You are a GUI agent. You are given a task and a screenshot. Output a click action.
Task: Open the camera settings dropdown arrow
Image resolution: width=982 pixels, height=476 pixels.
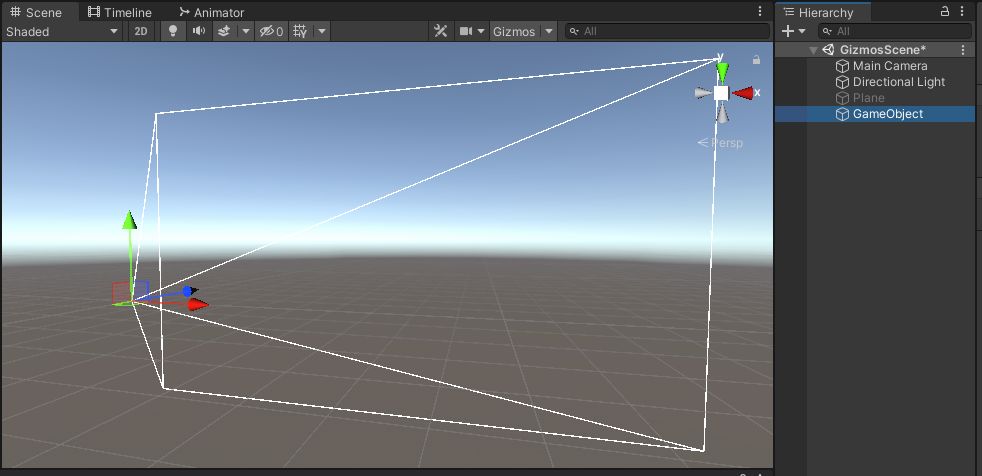481,31
